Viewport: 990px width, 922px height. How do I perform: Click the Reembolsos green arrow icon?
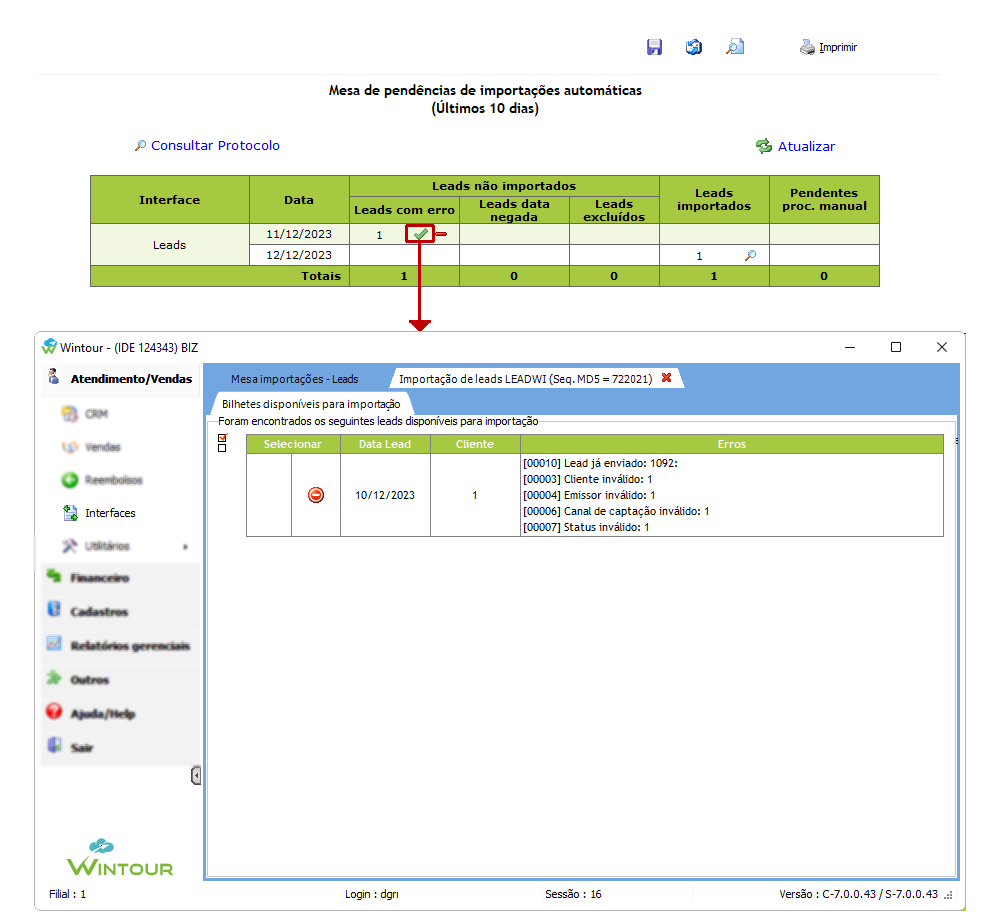pyautogui.click(x=69, y=480)
